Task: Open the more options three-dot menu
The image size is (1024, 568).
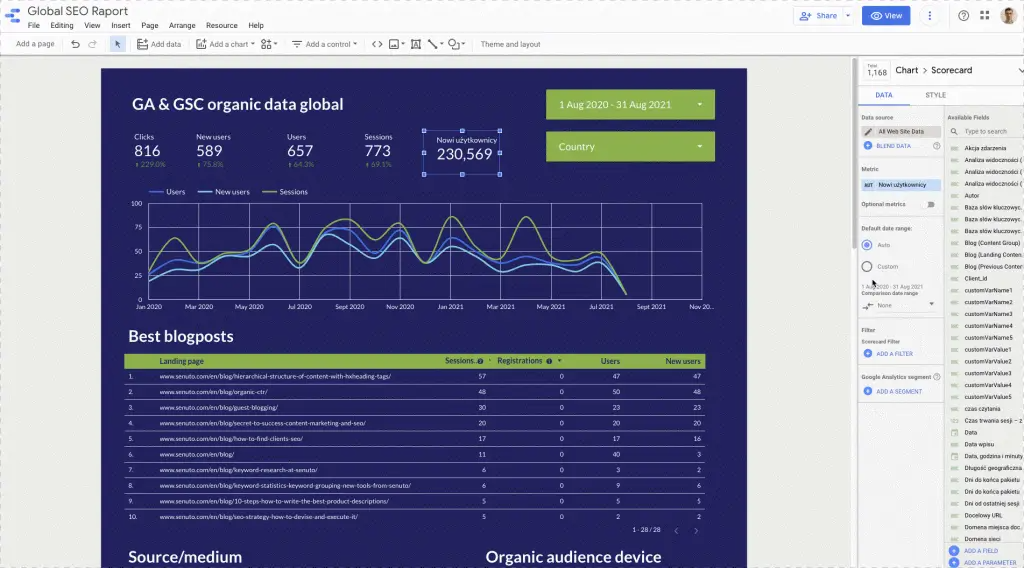Action: pyautogui.click(x=929, y=16)
